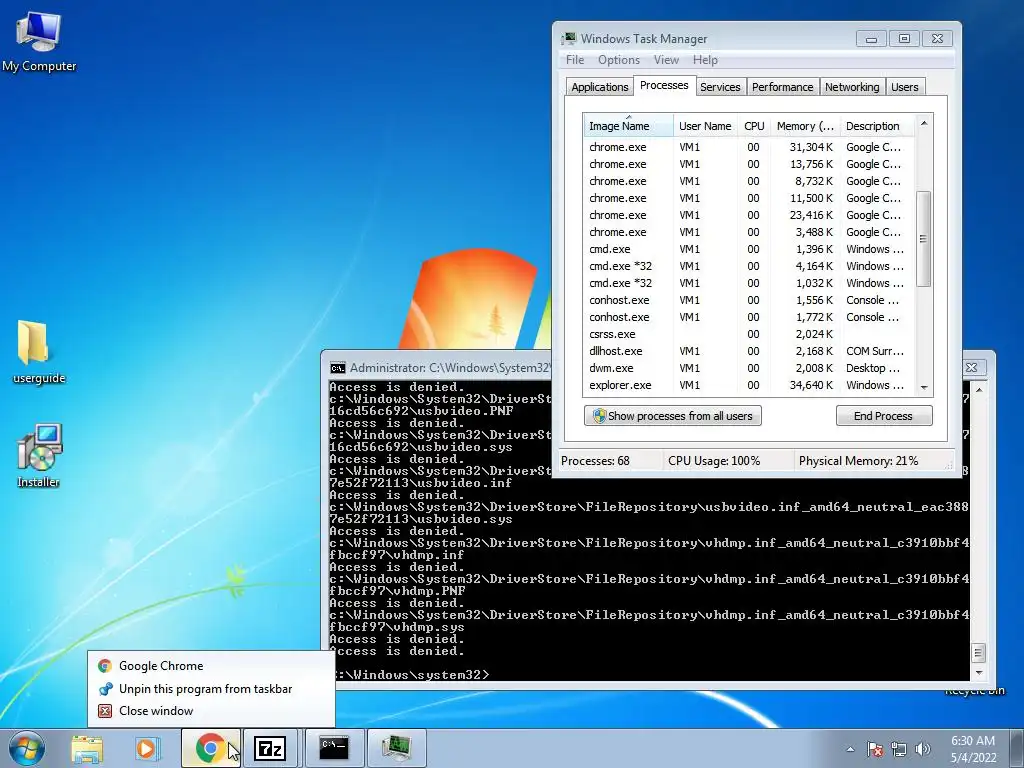Switch to the Performance tab
The width and height of the screenshot is (1024, 768).
pos(782,87)
